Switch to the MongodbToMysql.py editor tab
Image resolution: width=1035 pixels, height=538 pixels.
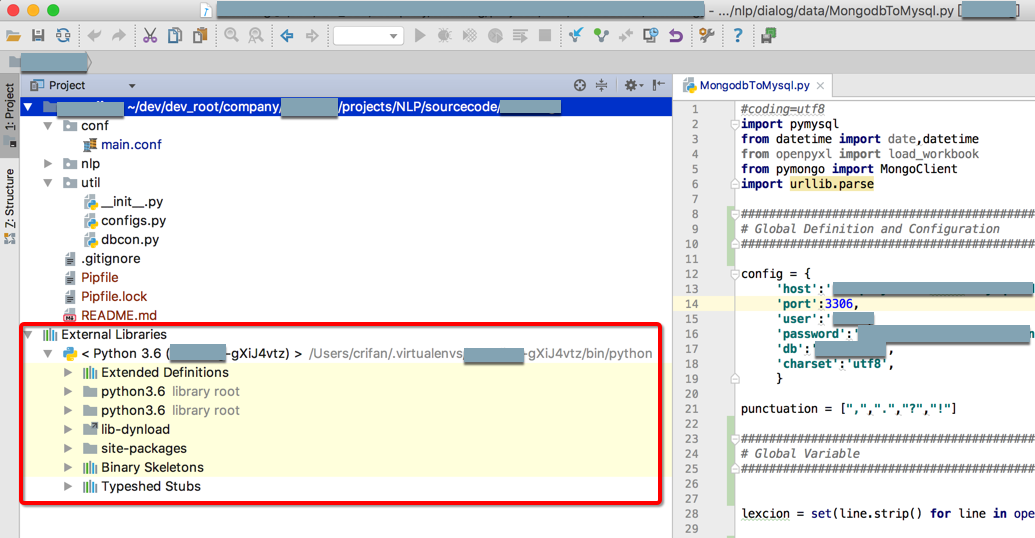[754, 85]
